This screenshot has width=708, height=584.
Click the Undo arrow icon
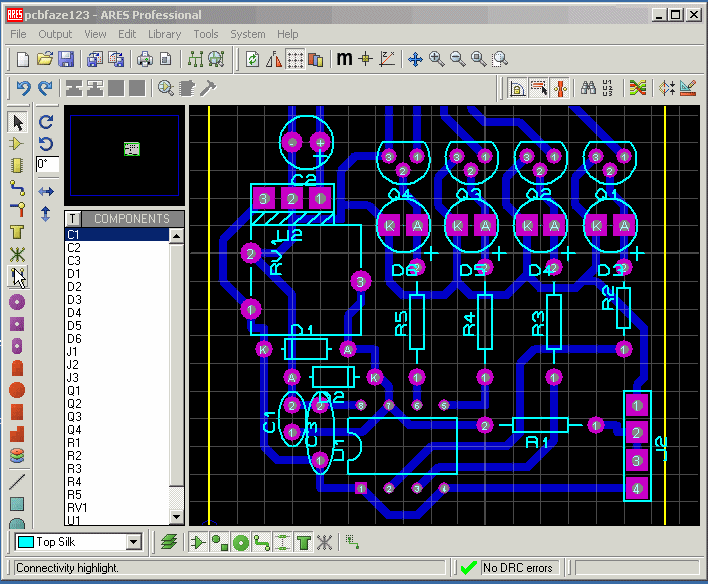click(x=23, y=88)
